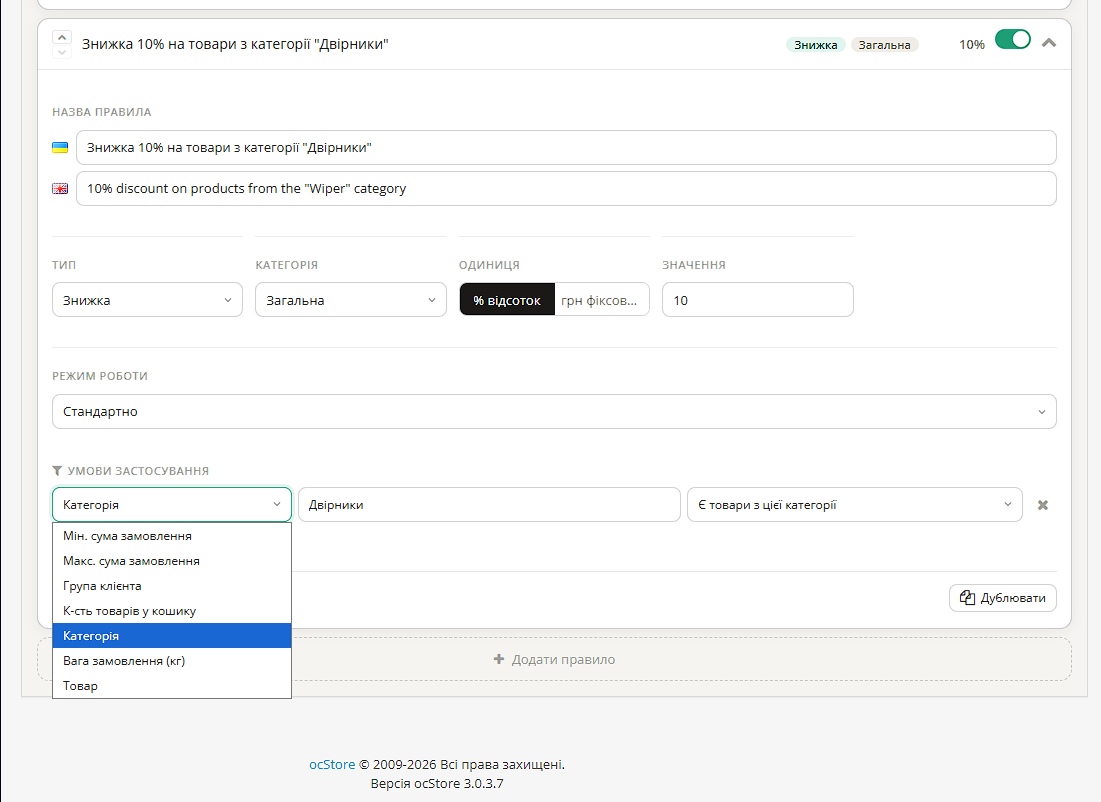Move rule up with the up arrow

pos(62,37)
